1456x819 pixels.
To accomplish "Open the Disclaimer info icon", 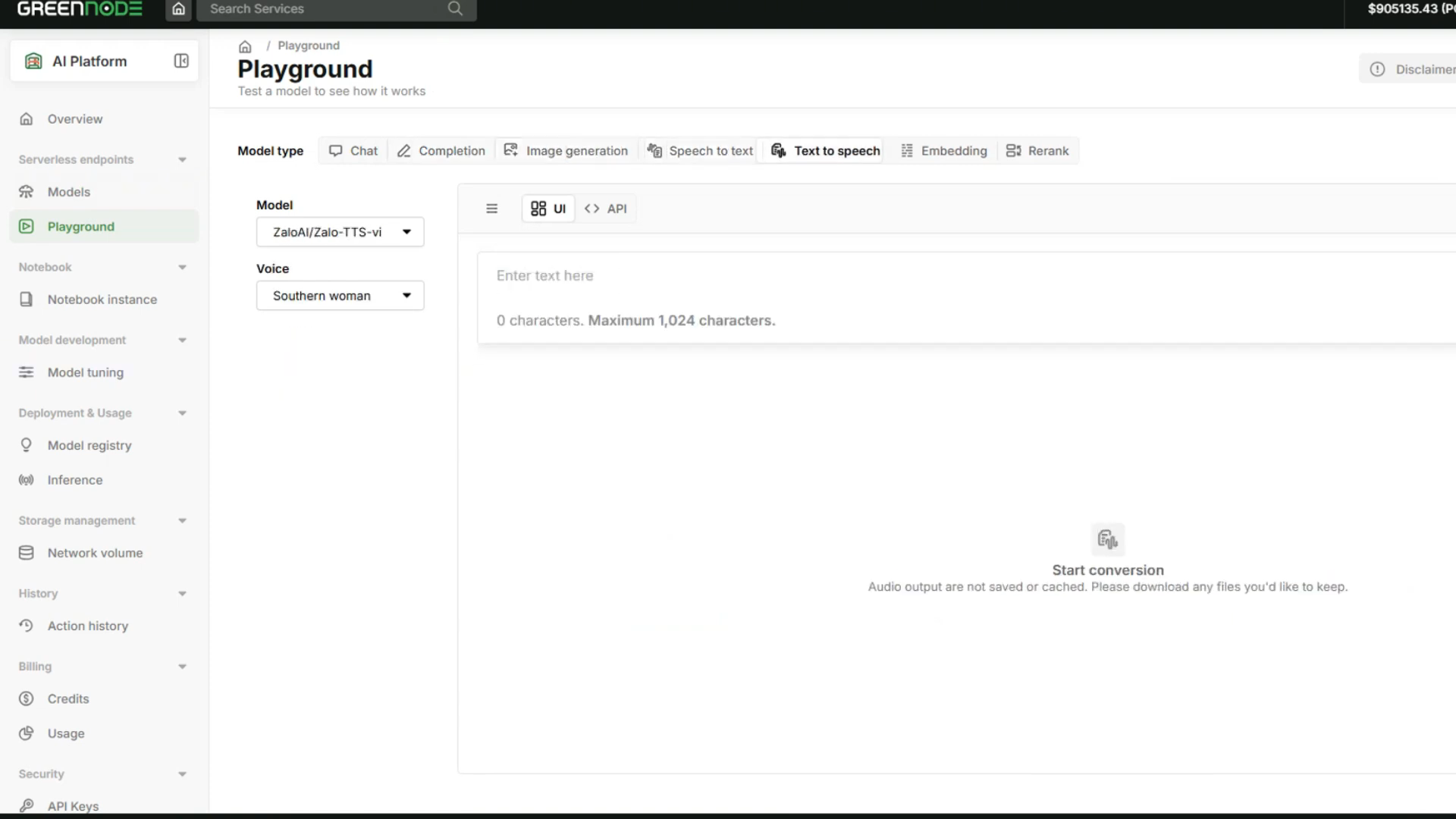I will (1377, 69).
